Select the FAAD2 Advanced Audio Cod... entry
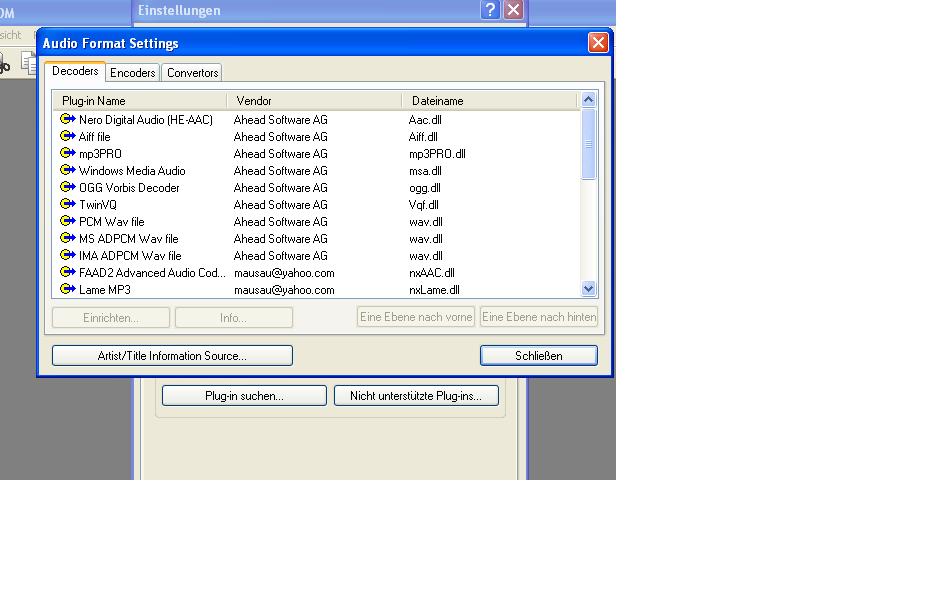Viewport: 951px width, 610px height. click(152, 272)
